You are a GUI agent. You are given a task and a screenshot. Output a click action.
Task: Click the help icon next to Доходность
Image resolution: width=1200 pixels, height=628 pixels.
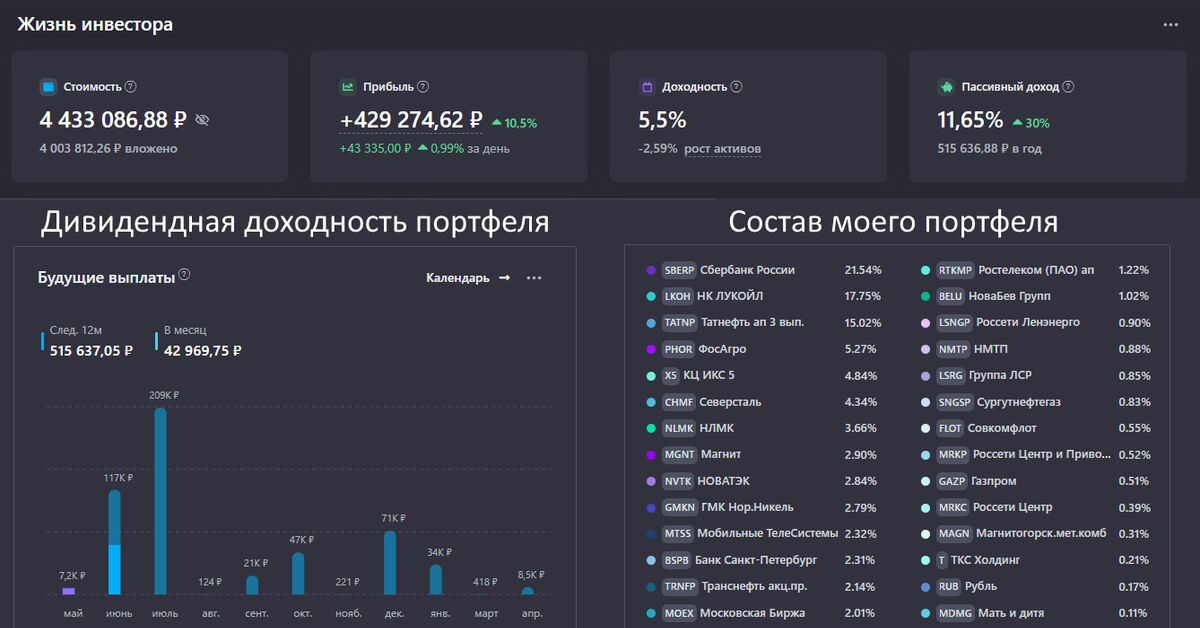point(737,87)
